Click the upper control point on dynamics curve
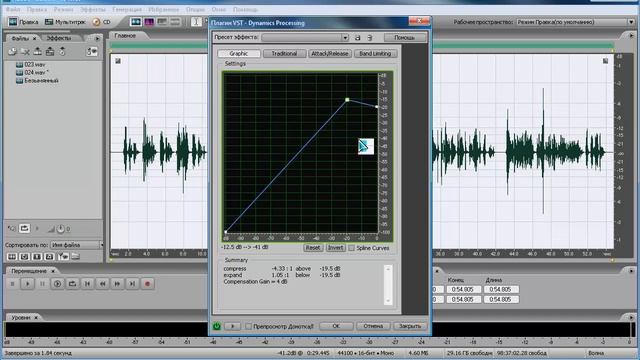Image resolution: width=640 pixels, height=360 pixels. click(x=347, y=100)
